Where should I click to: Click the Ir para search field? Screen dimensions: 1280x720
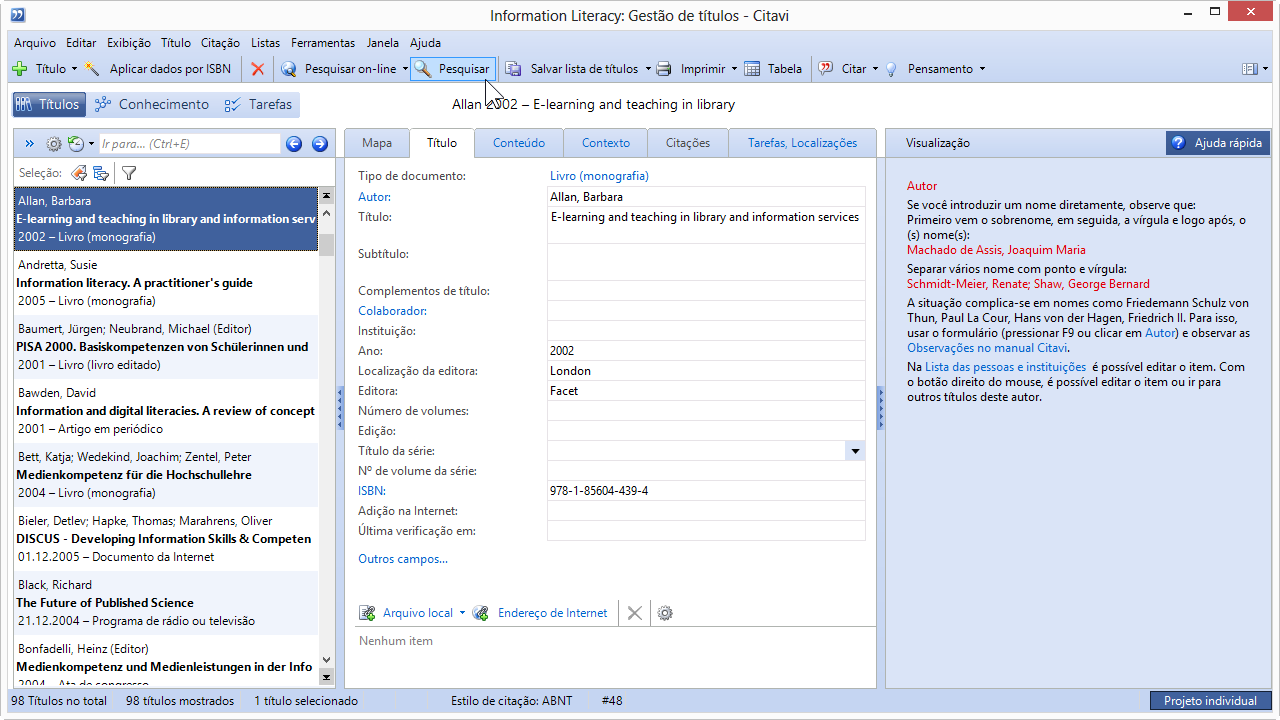pyautogui.click(x=190, y=144)
